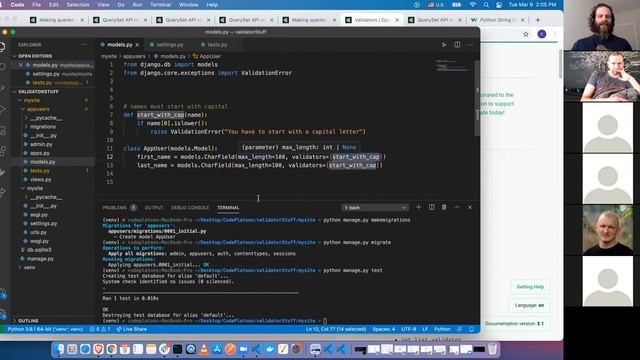Click the browser page vertical scrollbar

coord(560,63)
